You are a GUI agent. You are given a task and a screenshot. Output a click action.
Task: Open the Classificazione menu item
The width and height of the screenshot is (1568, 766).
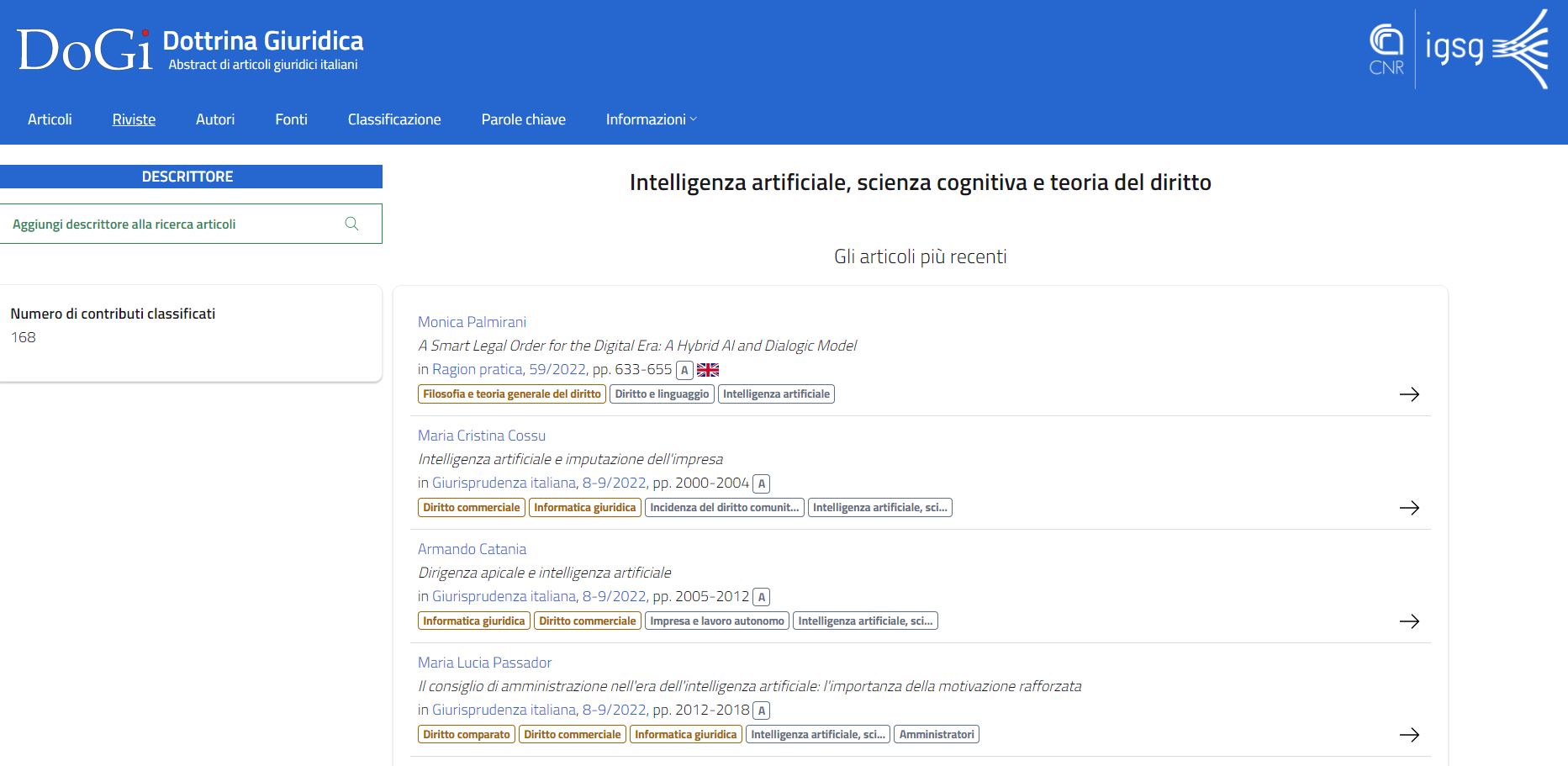coord(394,119)
